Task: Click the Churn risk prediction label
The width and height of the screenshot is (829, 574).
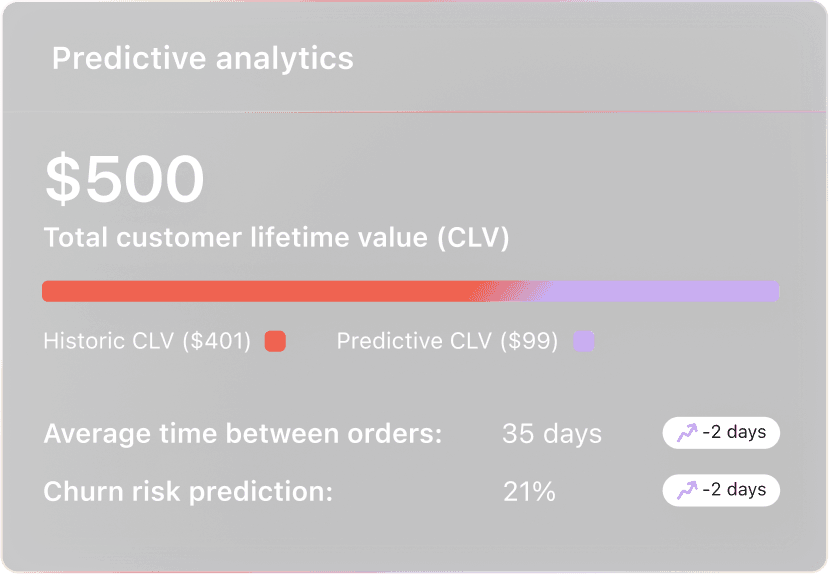Action: pos(188,492)
